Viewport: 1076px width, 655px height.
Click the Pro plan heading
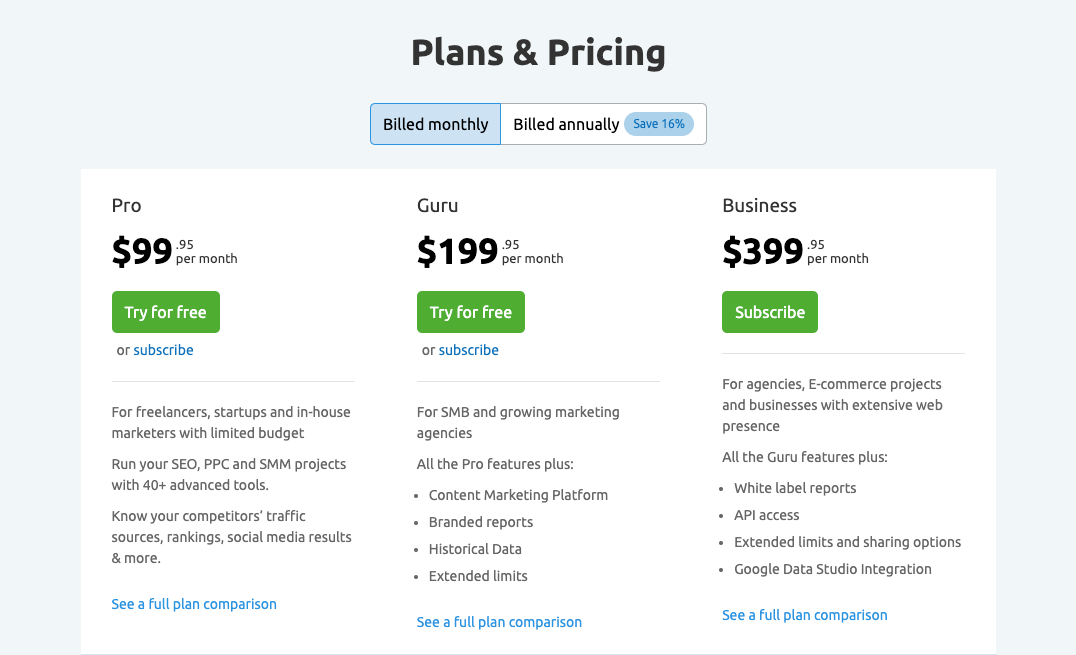tap(126, 205)
